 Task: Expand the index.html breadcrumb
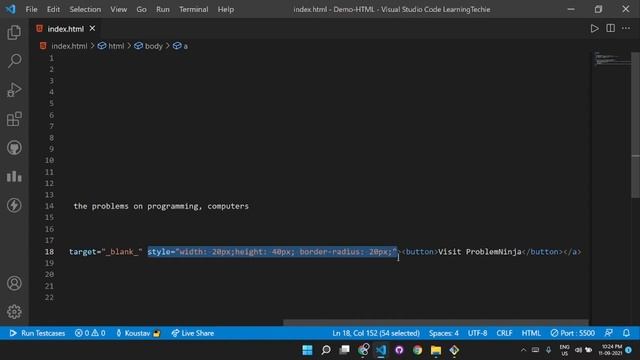(x=64, y=46)
